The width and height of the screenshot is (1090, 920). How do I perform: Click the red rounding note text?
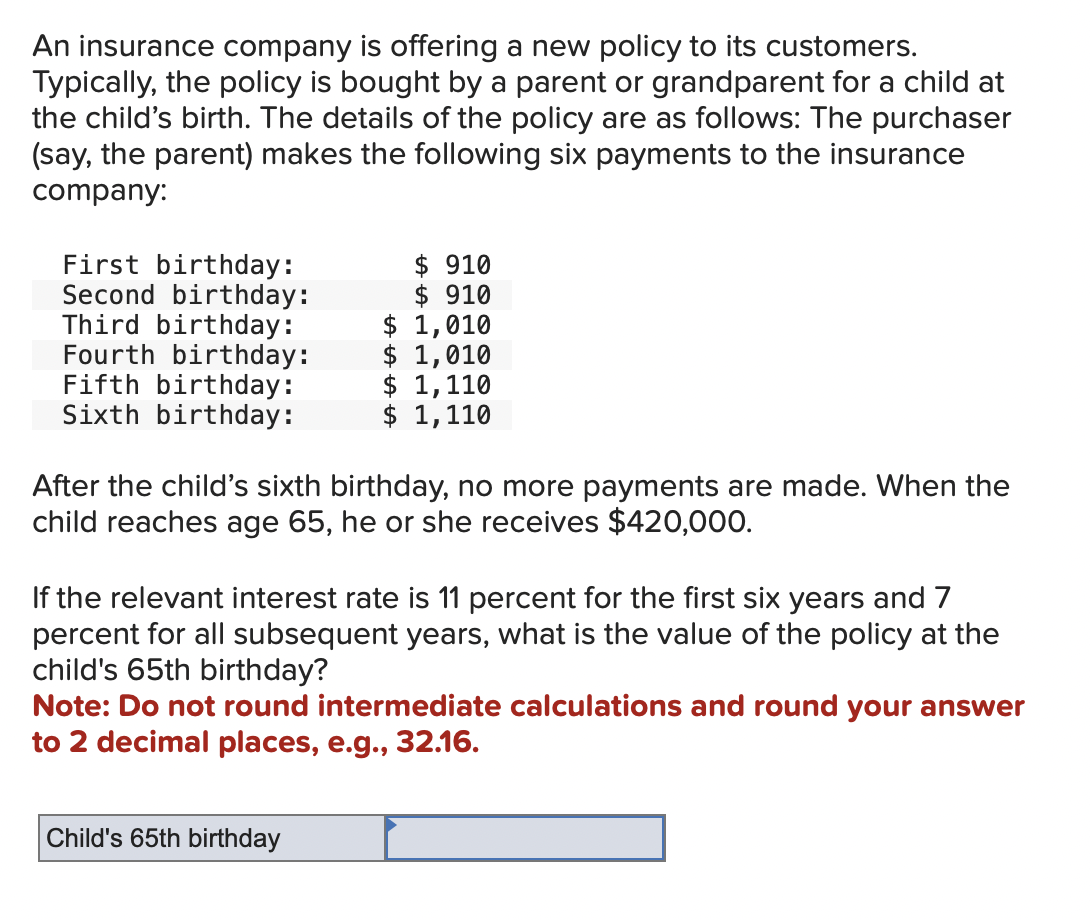(x=528, y=724)
